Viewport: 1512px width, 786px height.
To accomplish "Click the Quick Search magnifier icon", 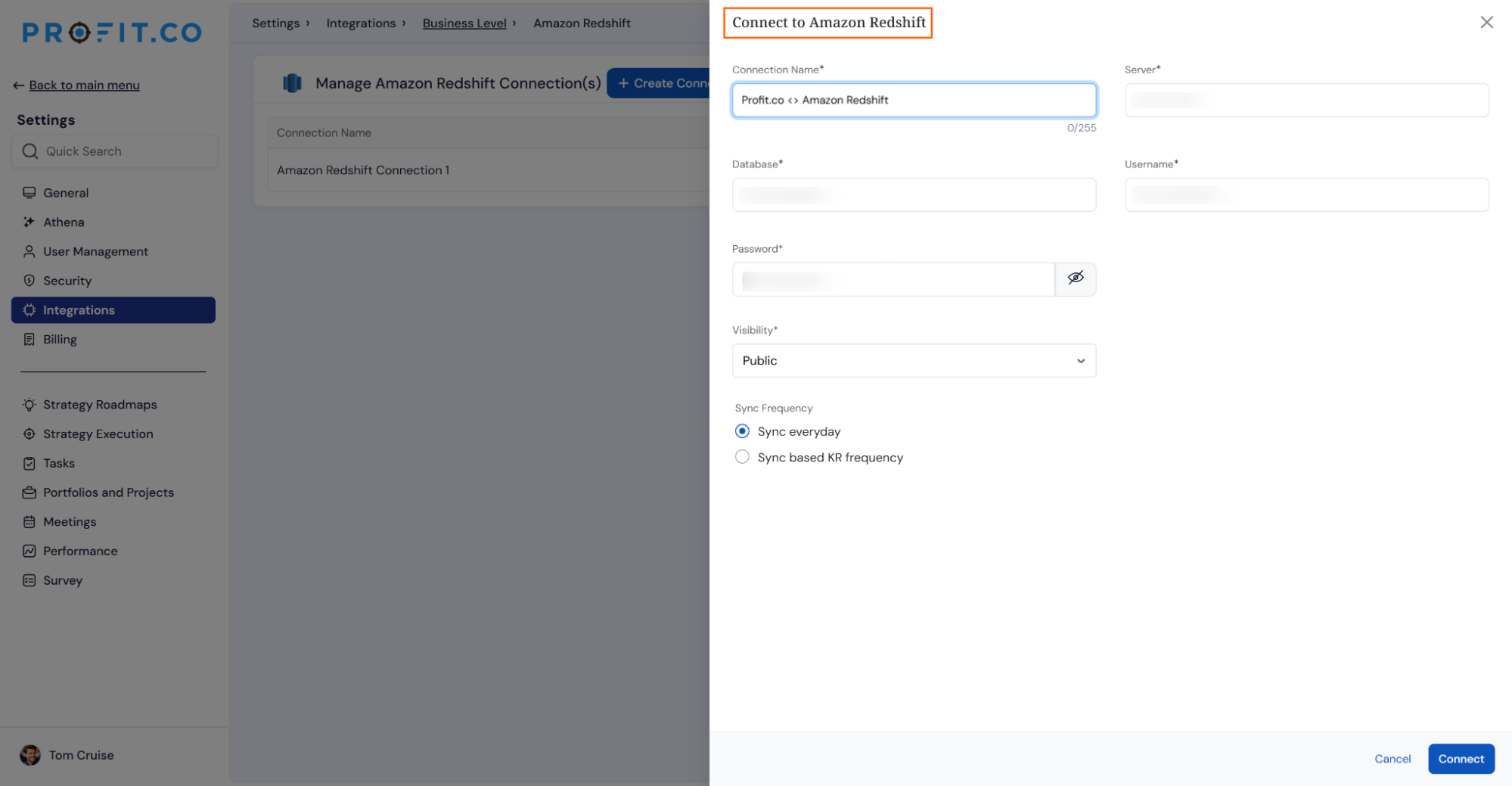I will pos(30,151).
